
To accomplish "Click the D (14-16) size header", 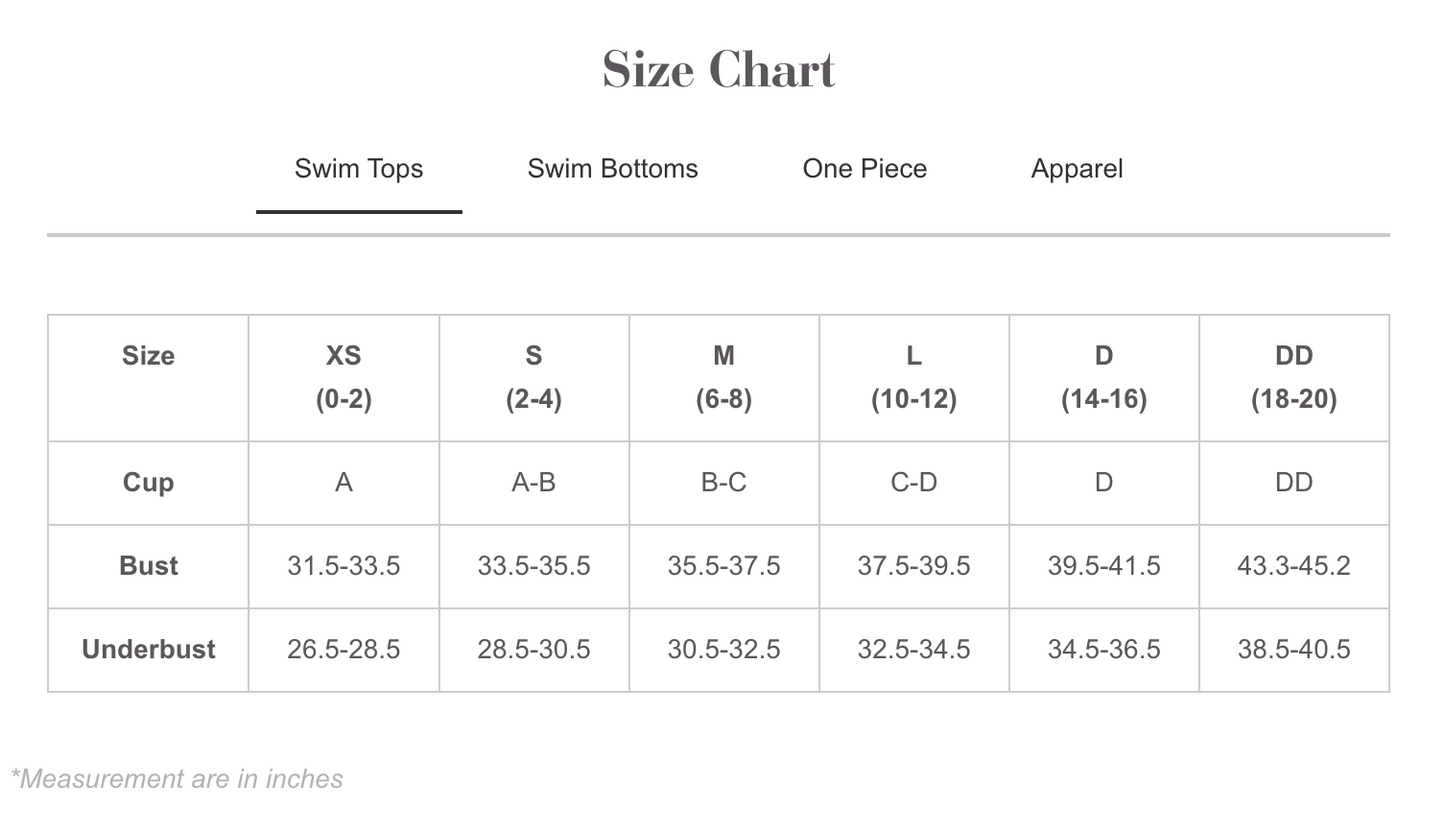I will pos(1103,378).
